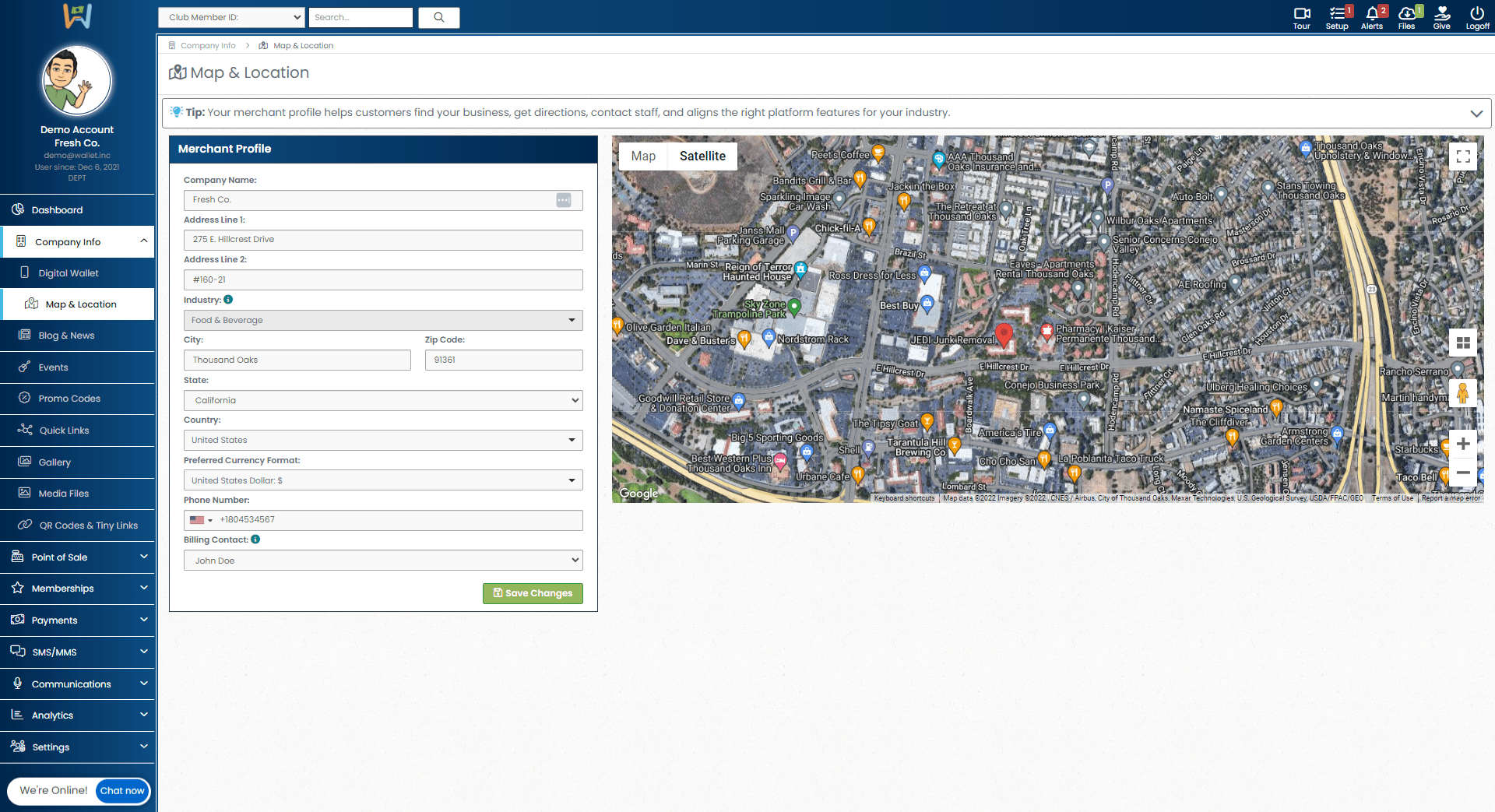Viewport: 1495px width, 812px height.
Task: Click the Zip Code input field
Action: 504,360
